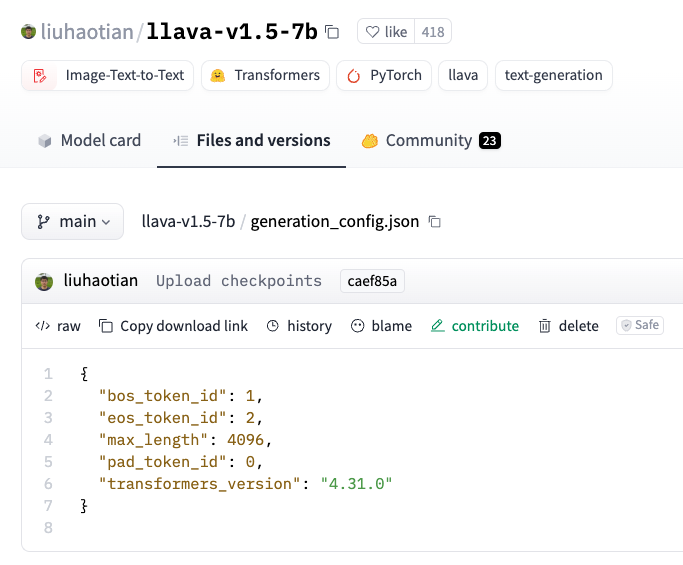Screen dimensions: 683x565
Task: Click Copy download link
Action: [x=173, y=326]
